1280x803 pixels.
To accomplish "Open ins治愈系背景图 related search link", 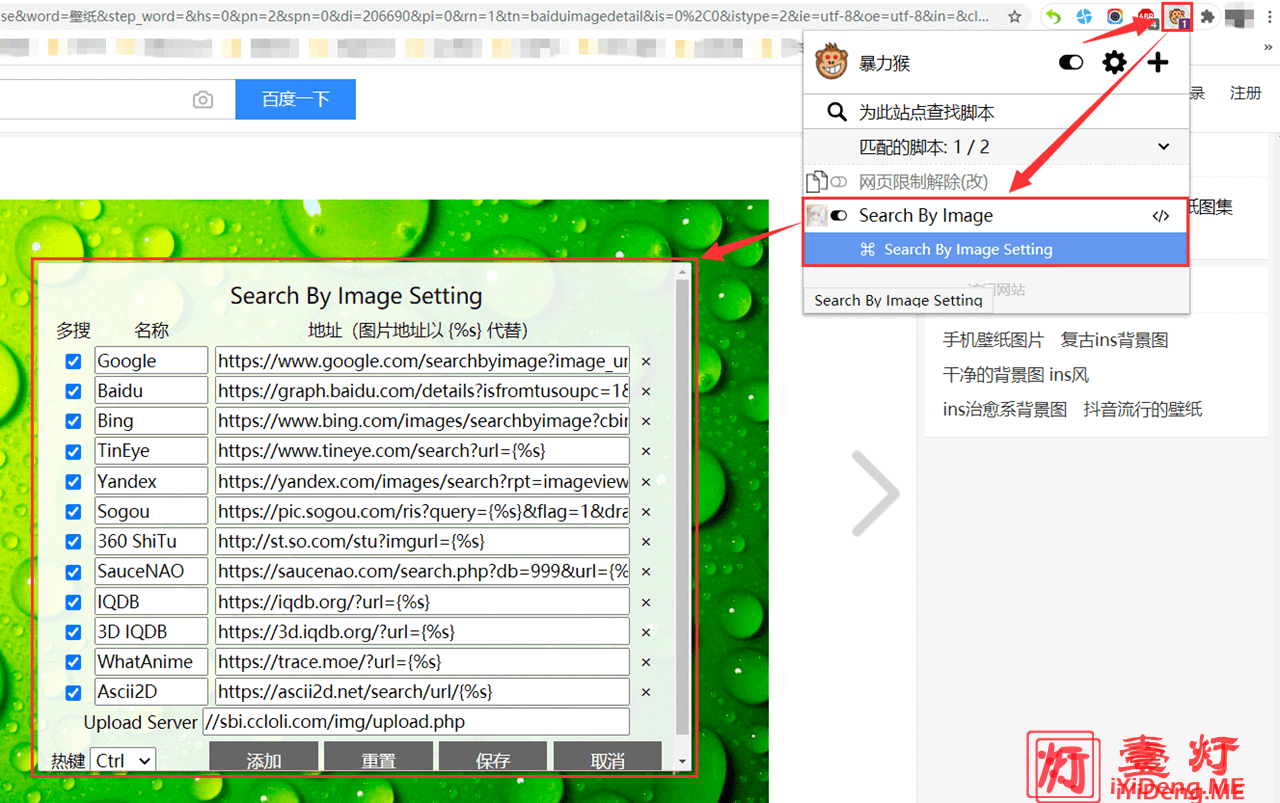I will [x=1005, y=409].
